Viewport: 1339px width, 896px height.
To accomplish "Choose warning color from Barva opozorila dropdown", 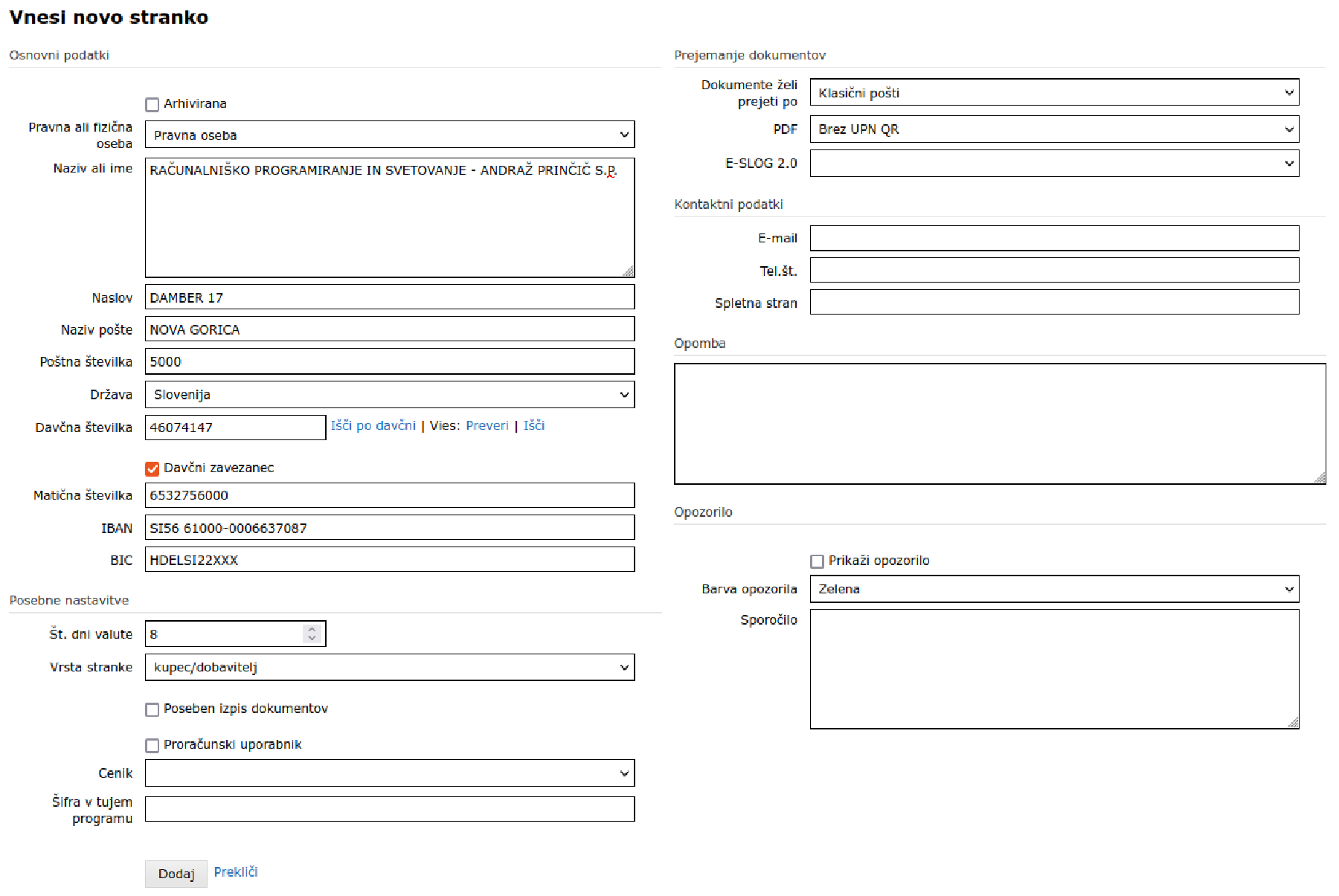I will tap(1053, 589).
